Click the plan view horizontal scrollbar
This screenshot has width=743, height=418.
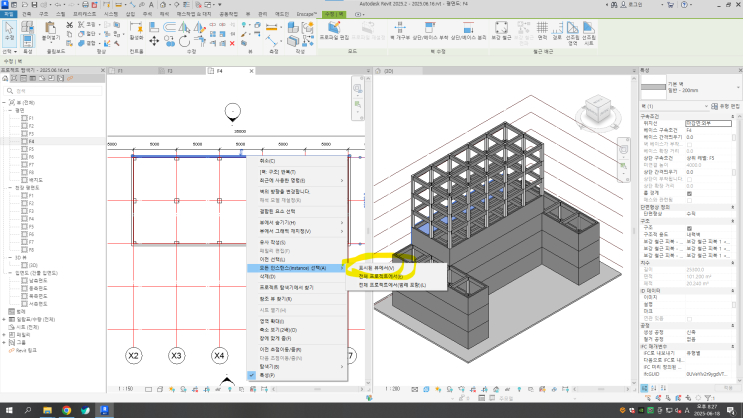pyautogui.click(x=317, y=389)
